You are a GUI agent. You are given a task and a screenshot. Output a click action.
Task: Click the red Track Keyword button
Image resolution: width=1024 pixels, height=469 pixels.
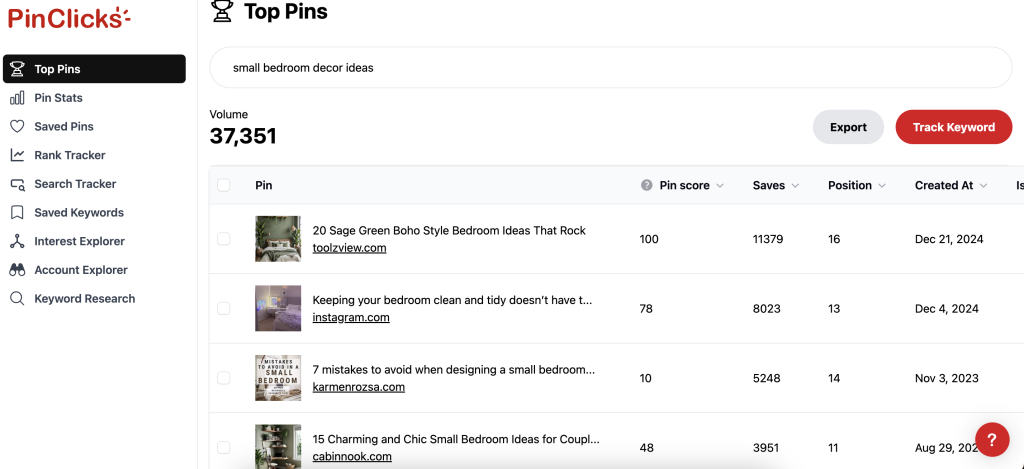[953, 127]
